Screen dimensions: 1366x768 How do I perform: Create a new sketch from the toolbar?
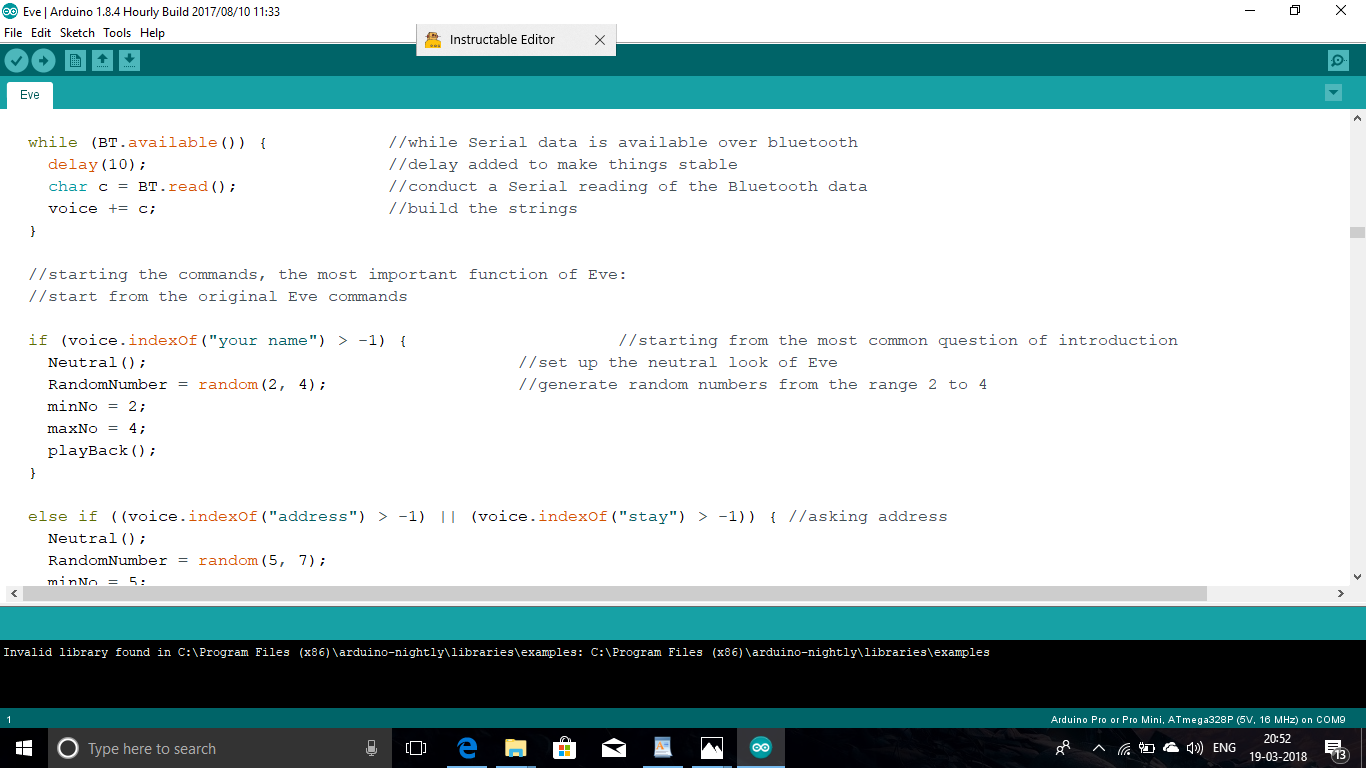[75, 60]
